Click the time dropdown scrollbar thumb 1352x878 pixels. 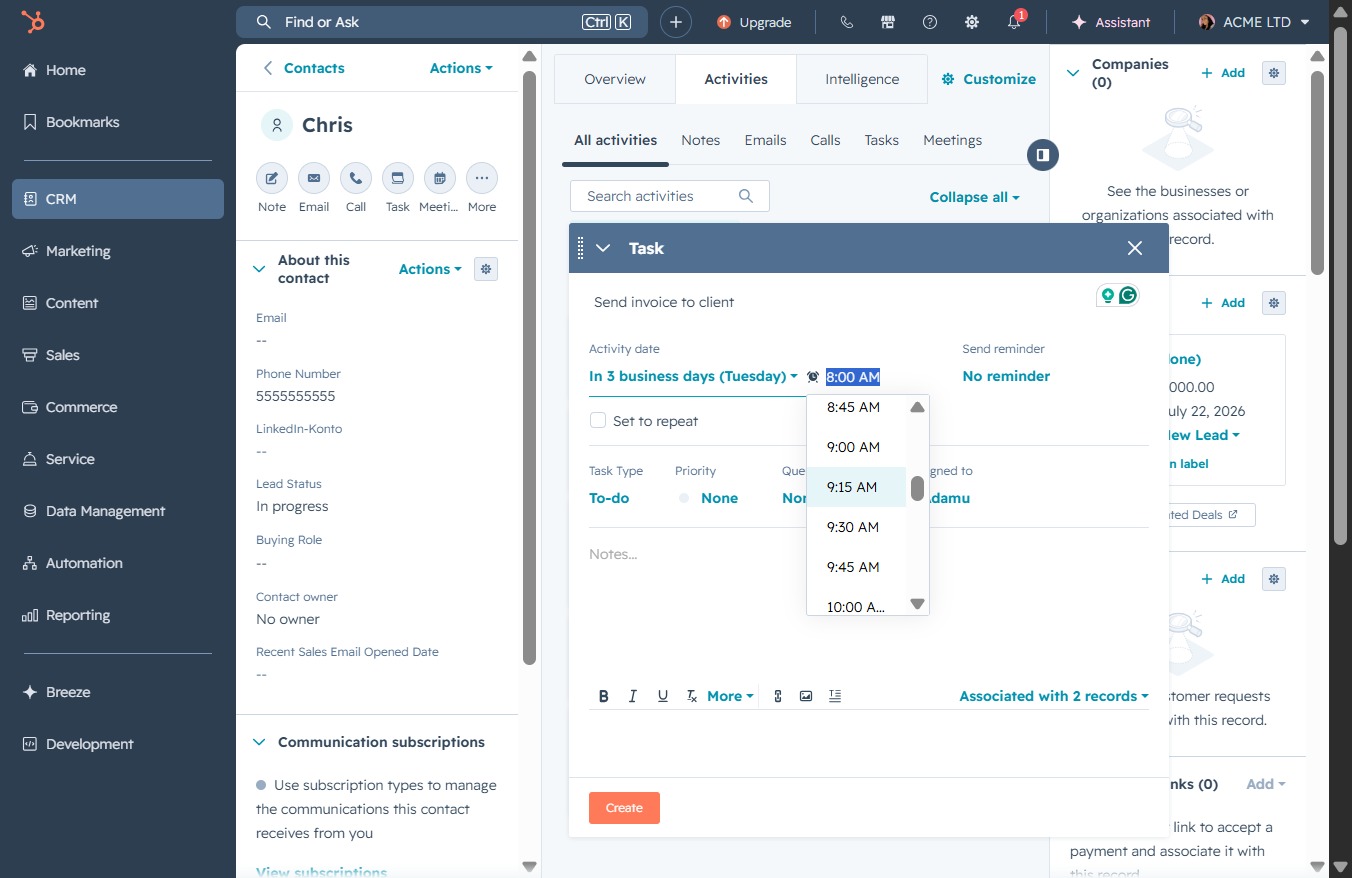click(917, 488)
